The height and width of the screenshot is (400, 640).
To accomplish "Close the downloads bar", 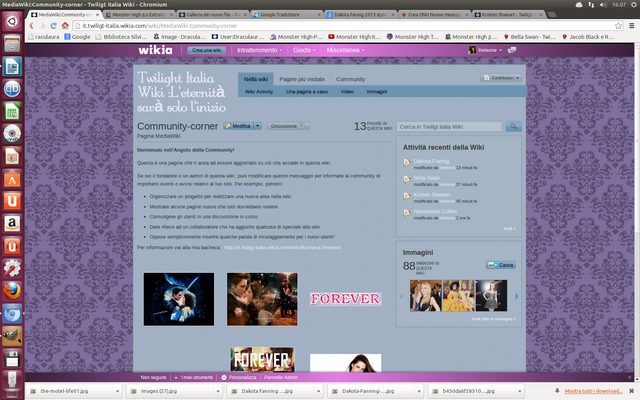I will point(631,391).
